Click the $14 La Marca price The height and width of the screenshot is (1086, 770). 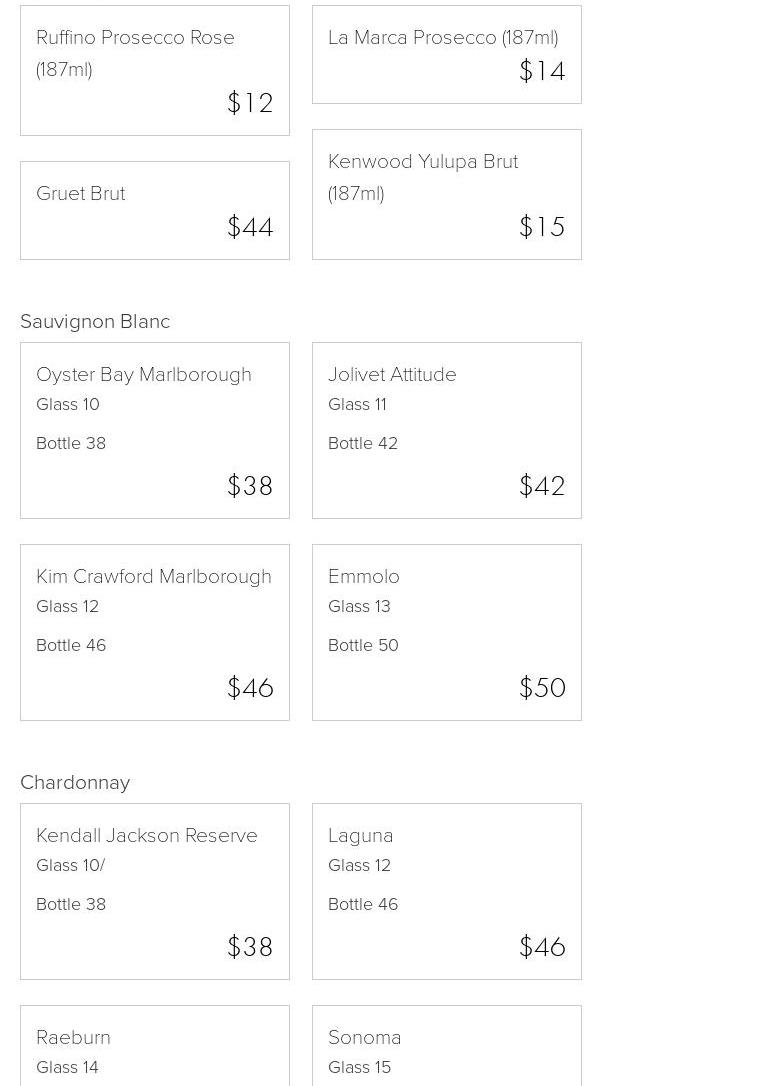[542, 71]
